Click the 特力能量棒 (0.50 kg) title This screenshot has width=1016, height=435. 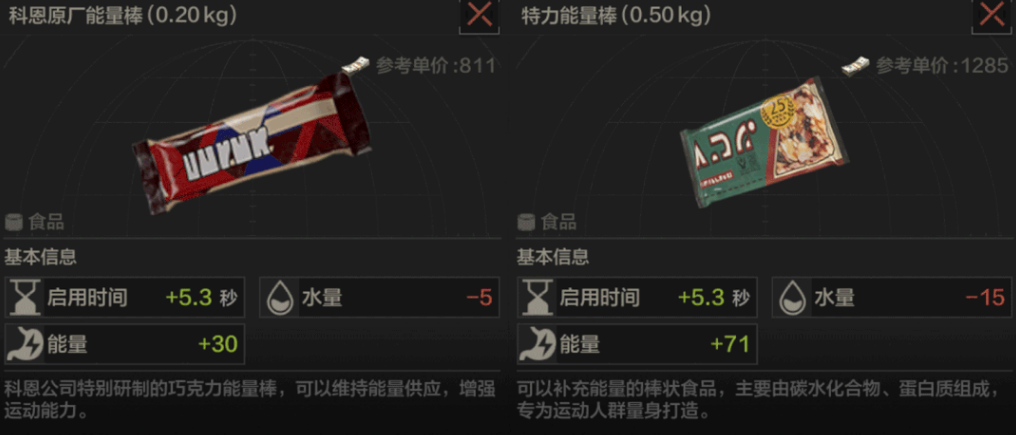(616, 16)
